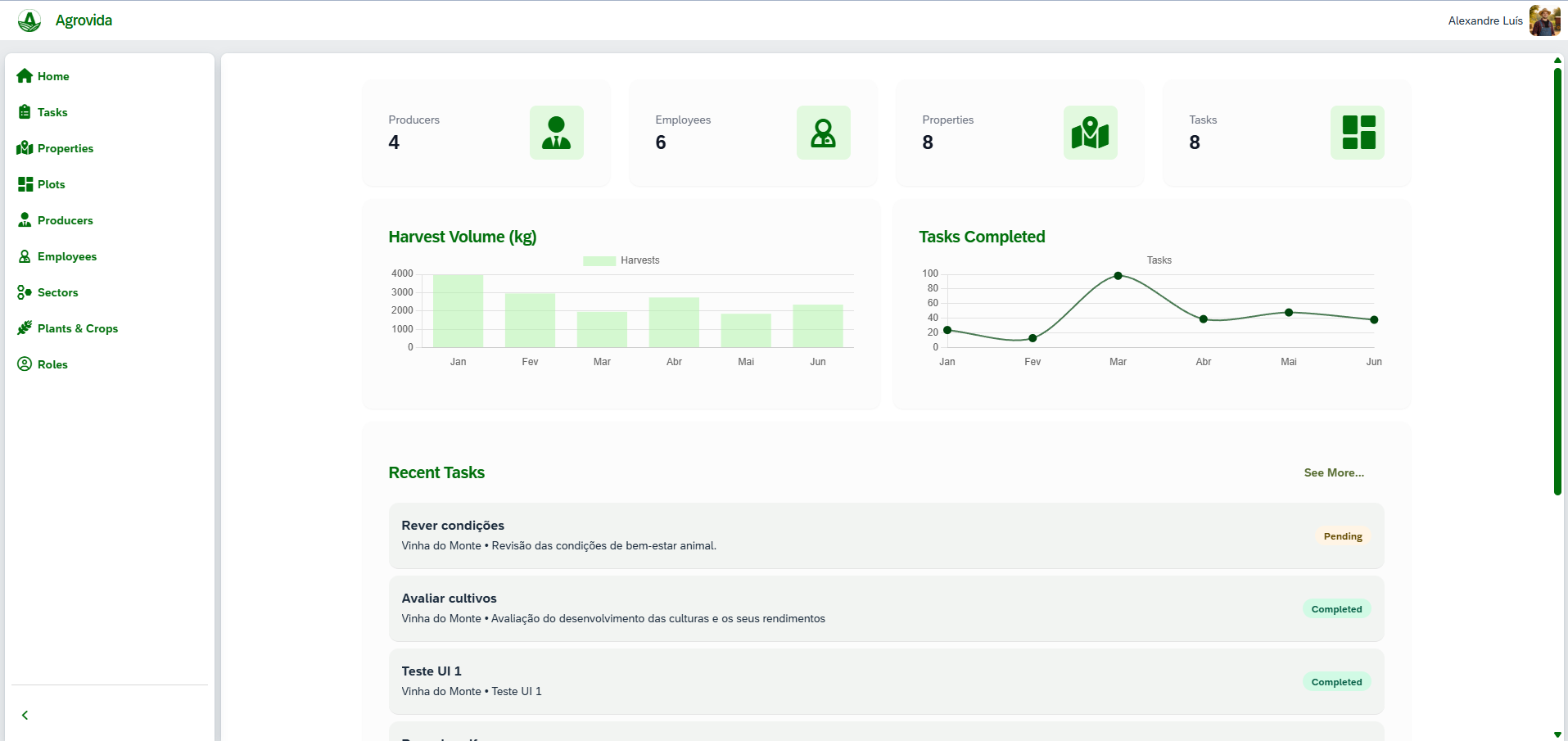Image resolution: width=1568 pixels, height=741 pixels.
Task: Toggle the Tasks legend label in line chart
Action: point(1159,260)
